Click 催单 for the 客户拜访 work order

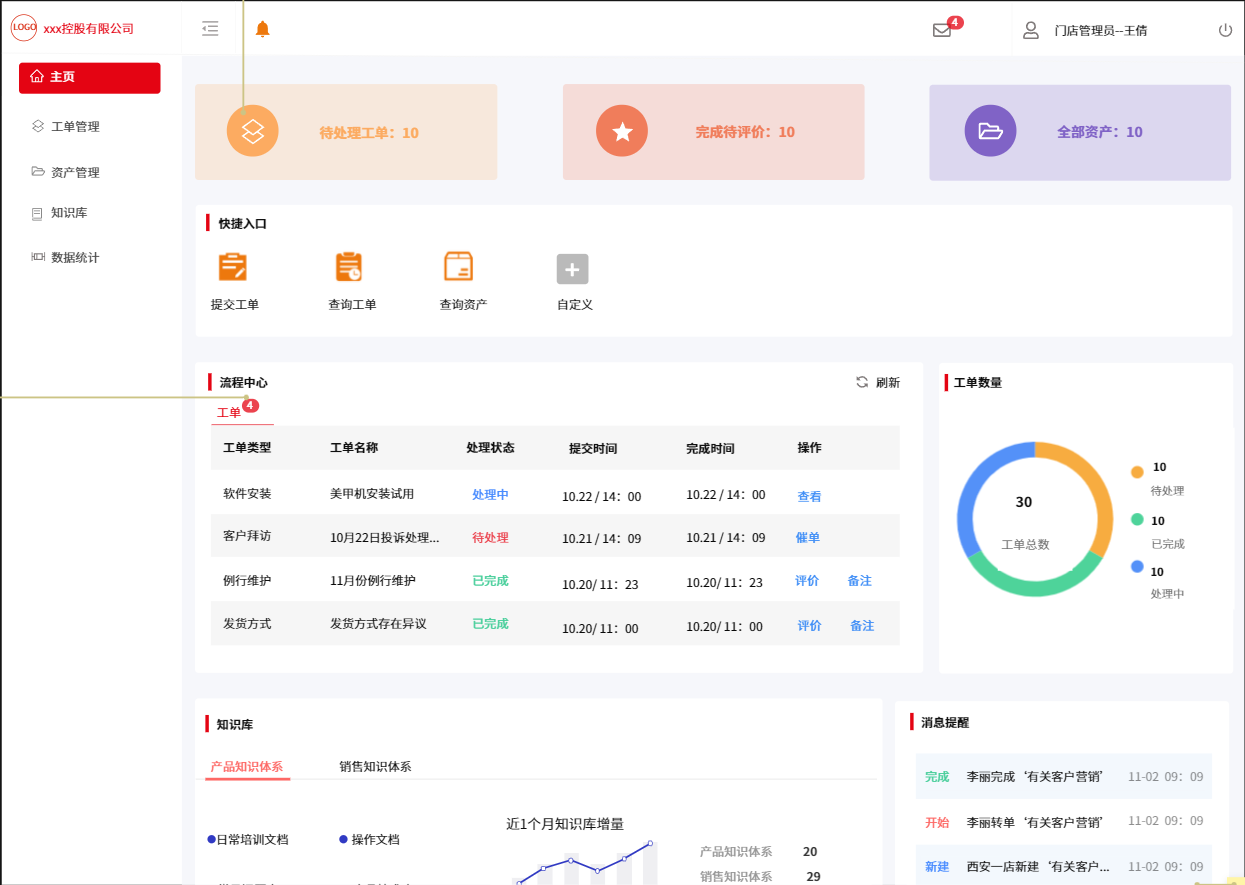pos(808,537)
